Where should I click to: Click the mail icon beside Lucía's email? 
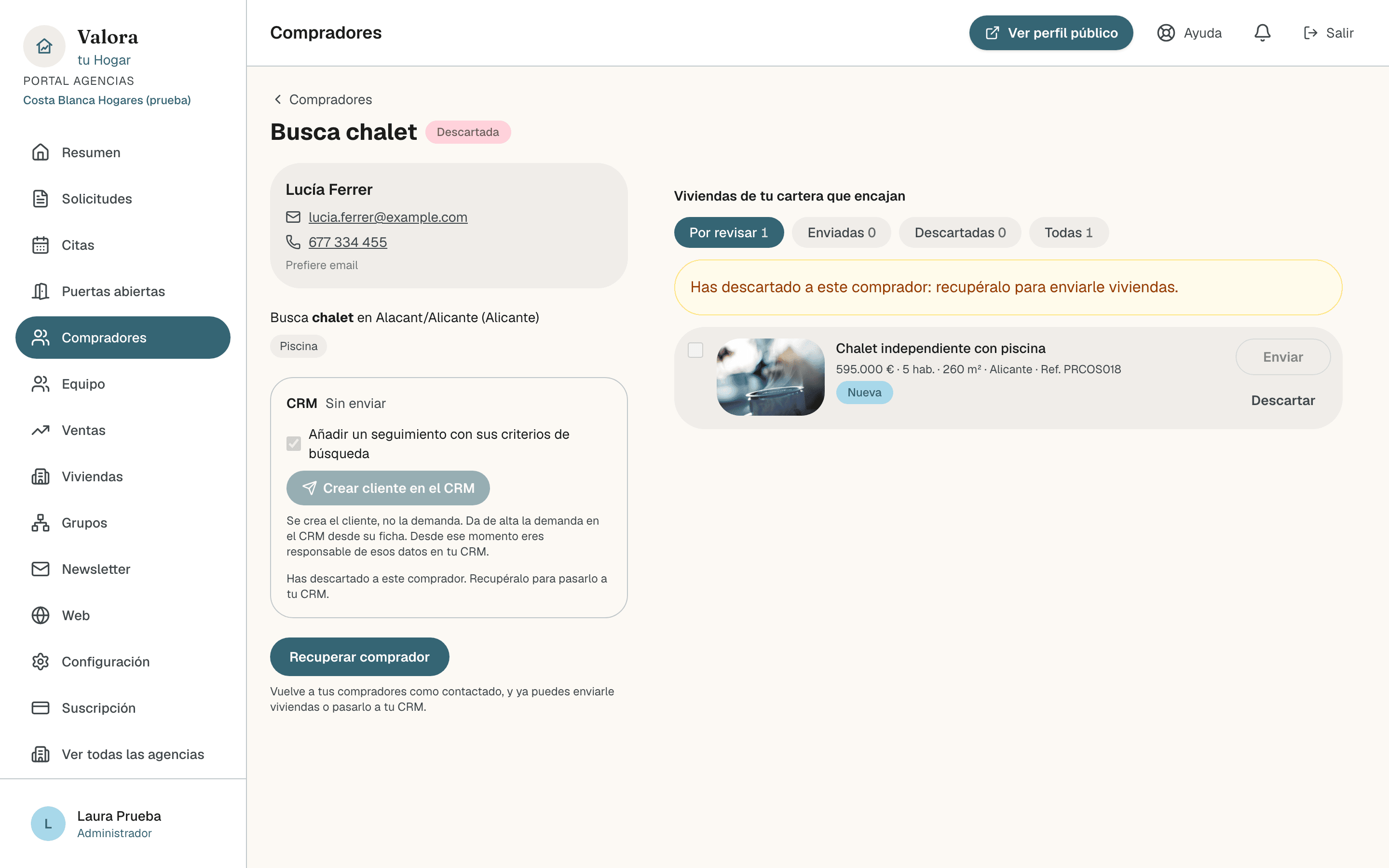pyautogui.click(x=293, y=217)
